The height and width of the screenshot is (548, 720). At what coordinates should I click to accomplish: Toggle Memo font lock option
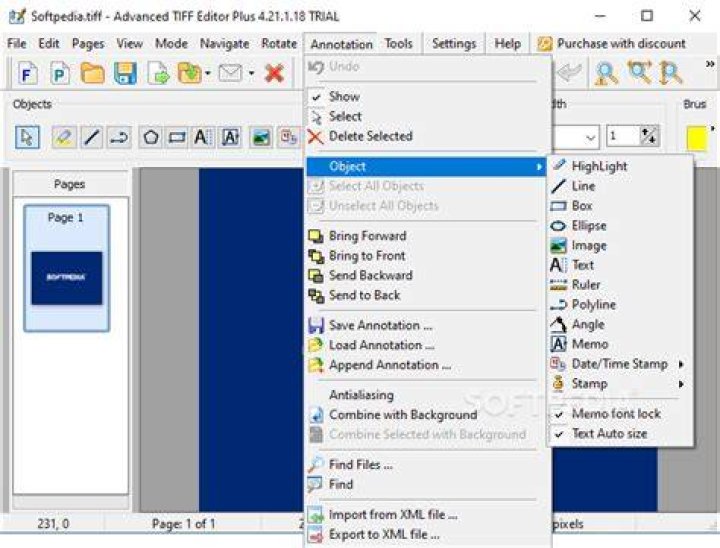620,413
